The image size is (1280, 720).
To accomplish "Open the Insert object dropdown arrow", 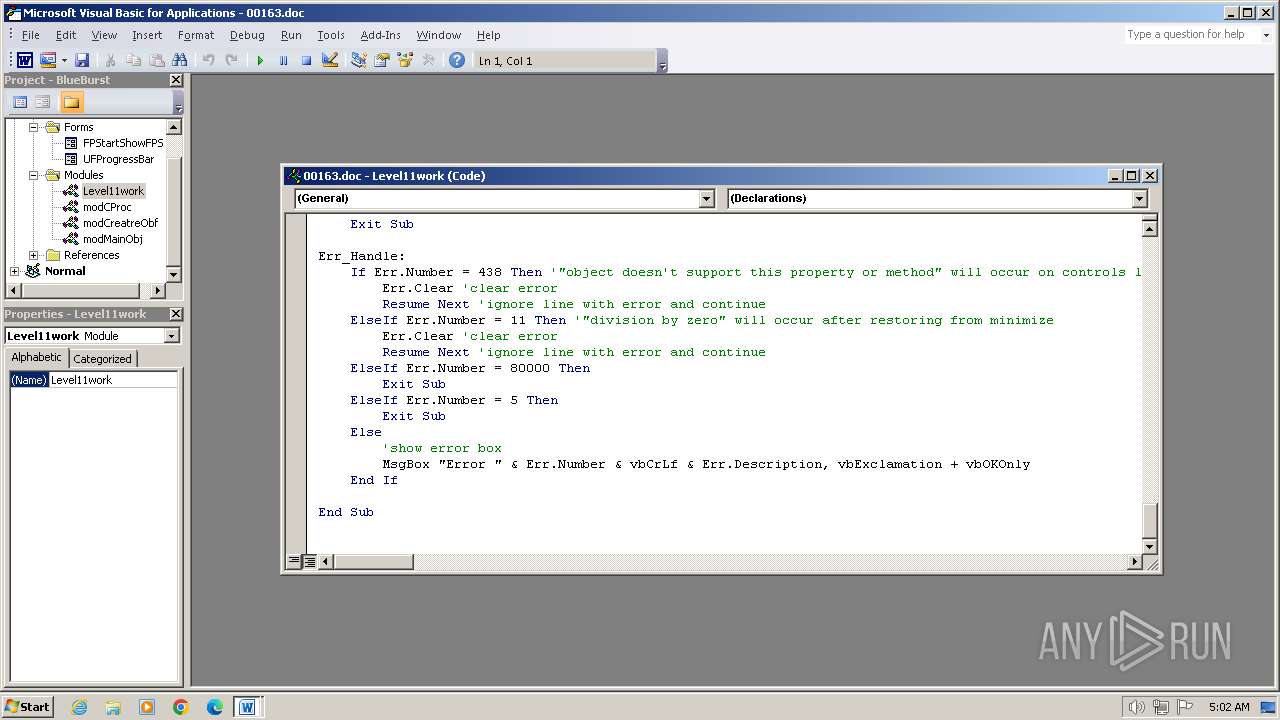I will 64,61.
